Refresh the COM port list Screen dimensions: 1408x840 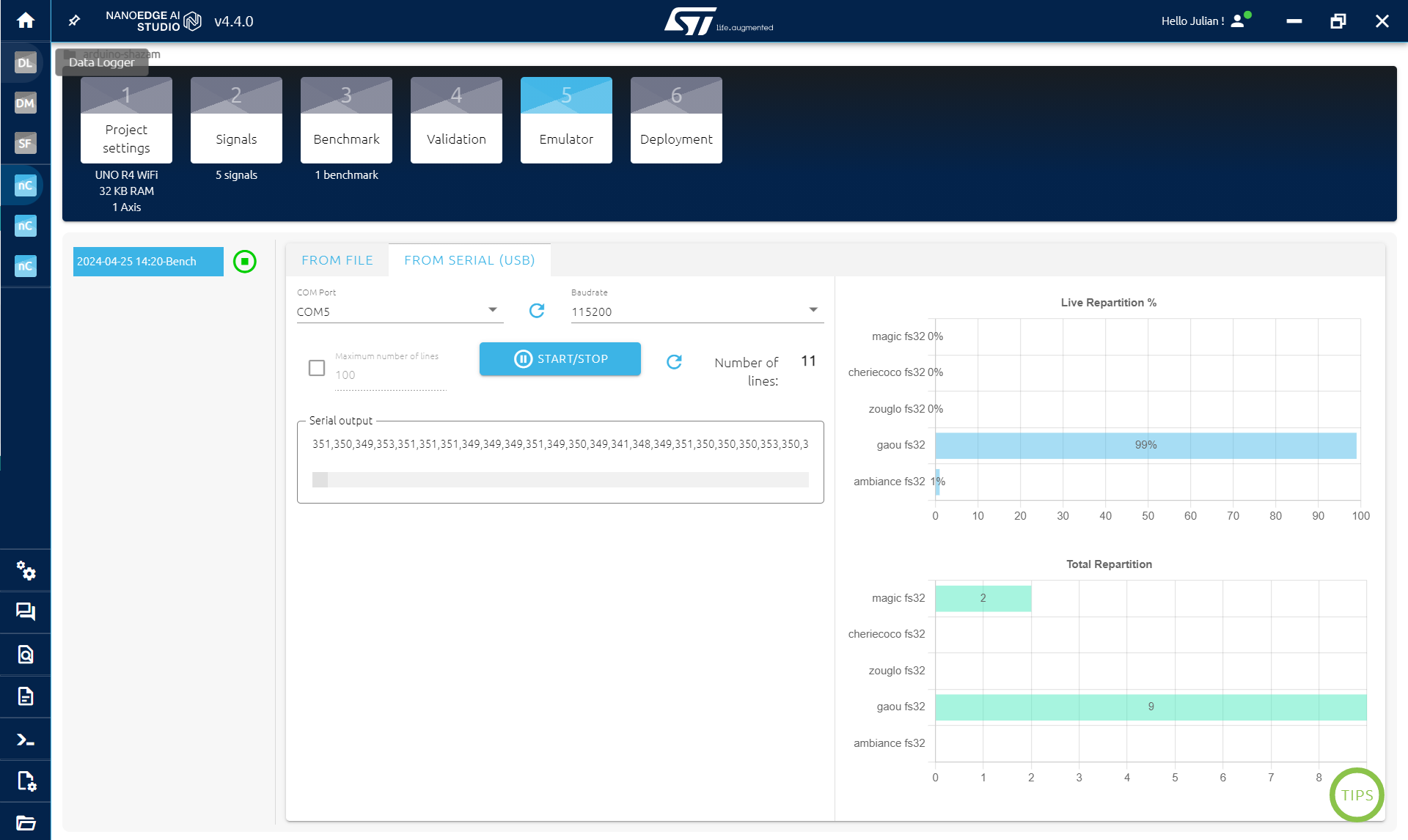[x=537, y=311]
